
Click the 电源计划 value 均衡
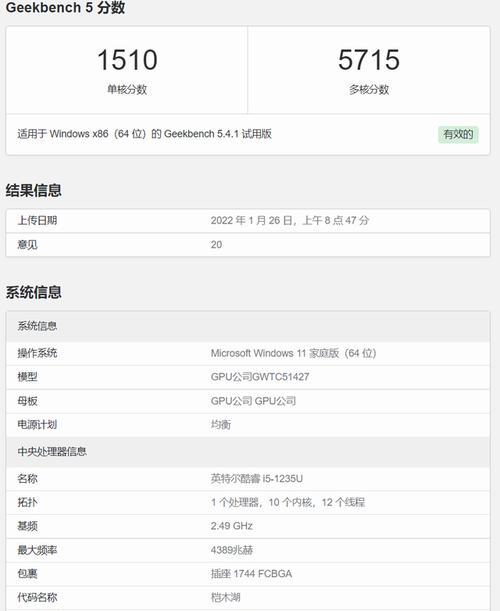click(x=221, y=424)
